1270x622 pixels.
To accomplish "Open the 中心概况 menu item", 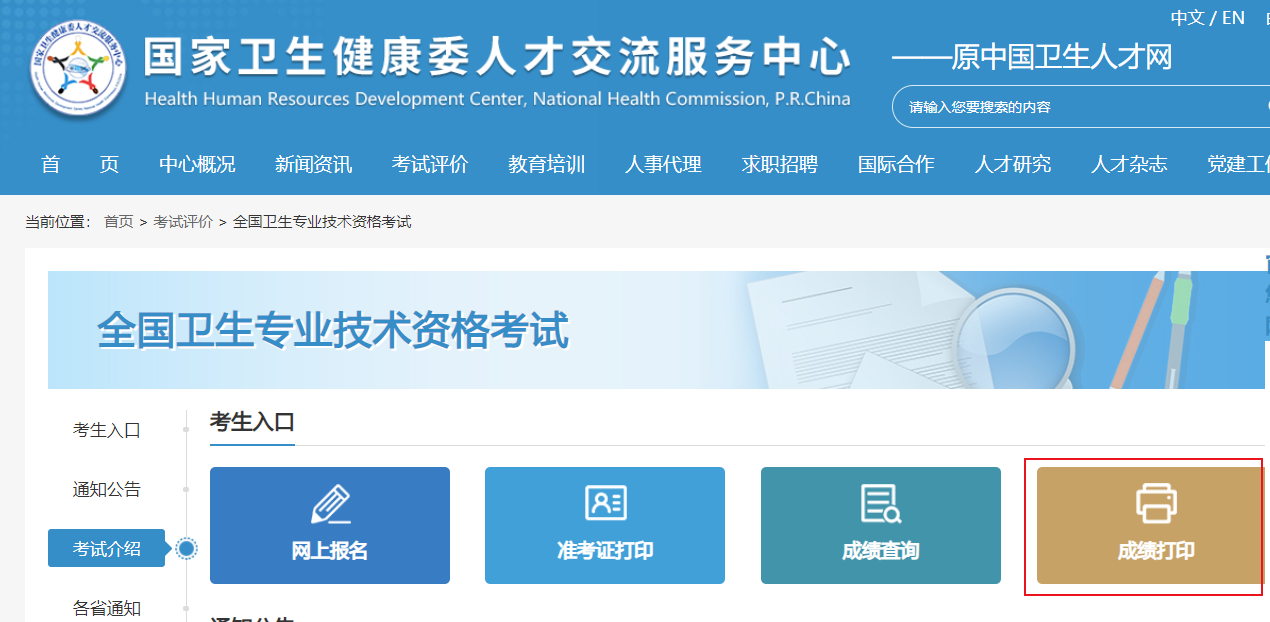I will pos(197,164).
